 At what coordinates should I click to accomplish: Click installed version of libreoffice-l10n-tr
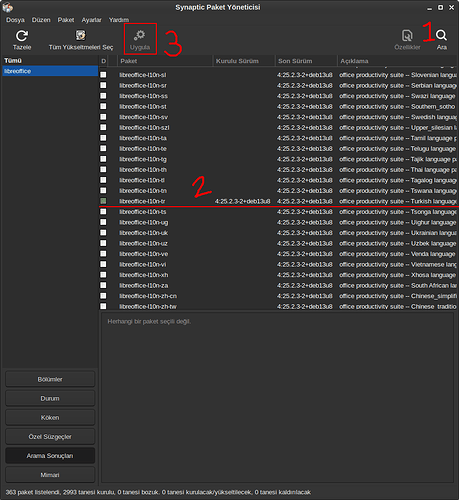coord(242,201)
